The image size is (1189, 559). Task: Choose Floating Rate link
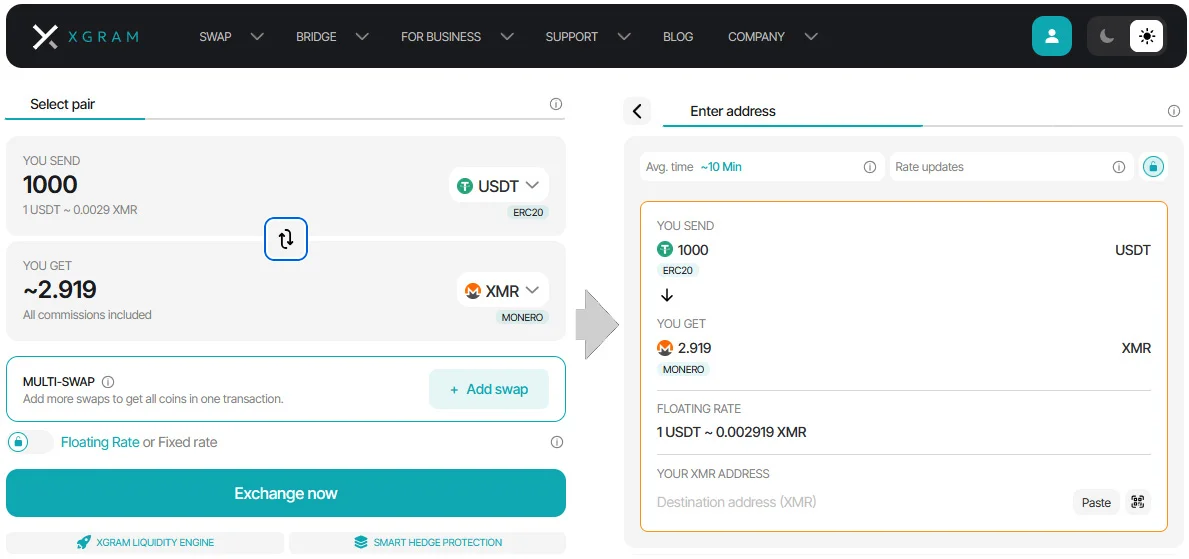click(x=100, y=442)
